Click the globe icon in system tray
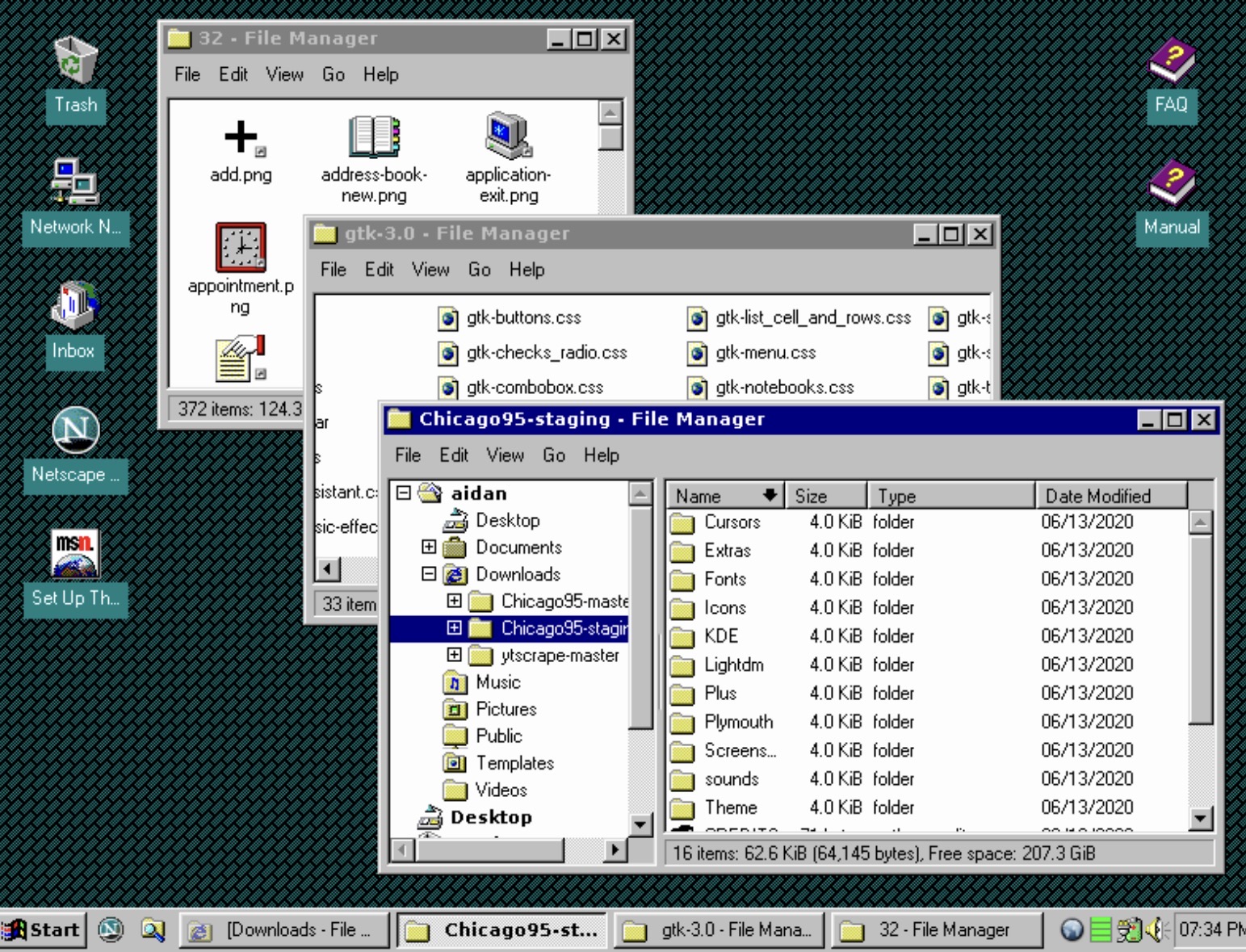The image size is (1246, 952). (1072, 930)
